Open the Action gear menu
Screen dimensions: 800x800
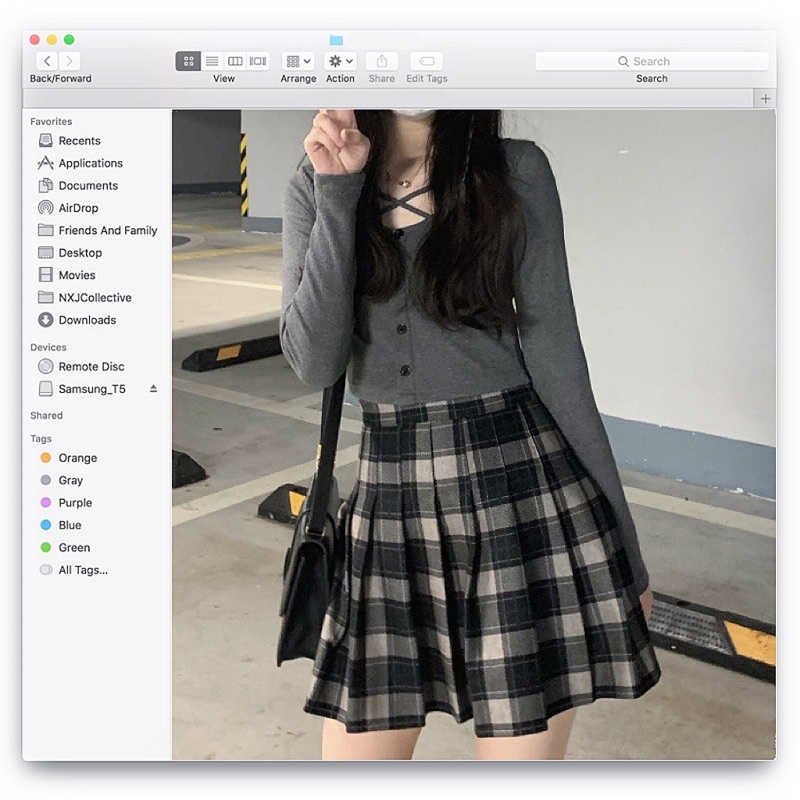click(x=340, y=61)
